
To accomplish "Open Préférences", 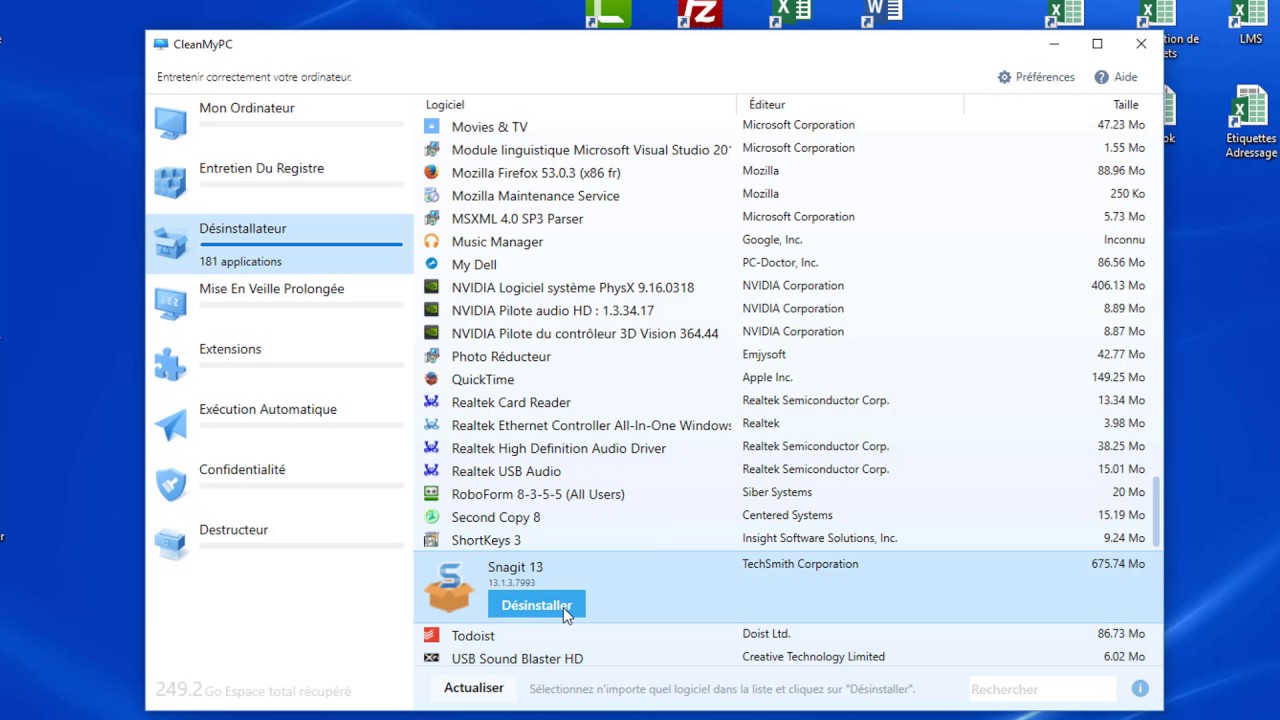I will pos(1036,77).
